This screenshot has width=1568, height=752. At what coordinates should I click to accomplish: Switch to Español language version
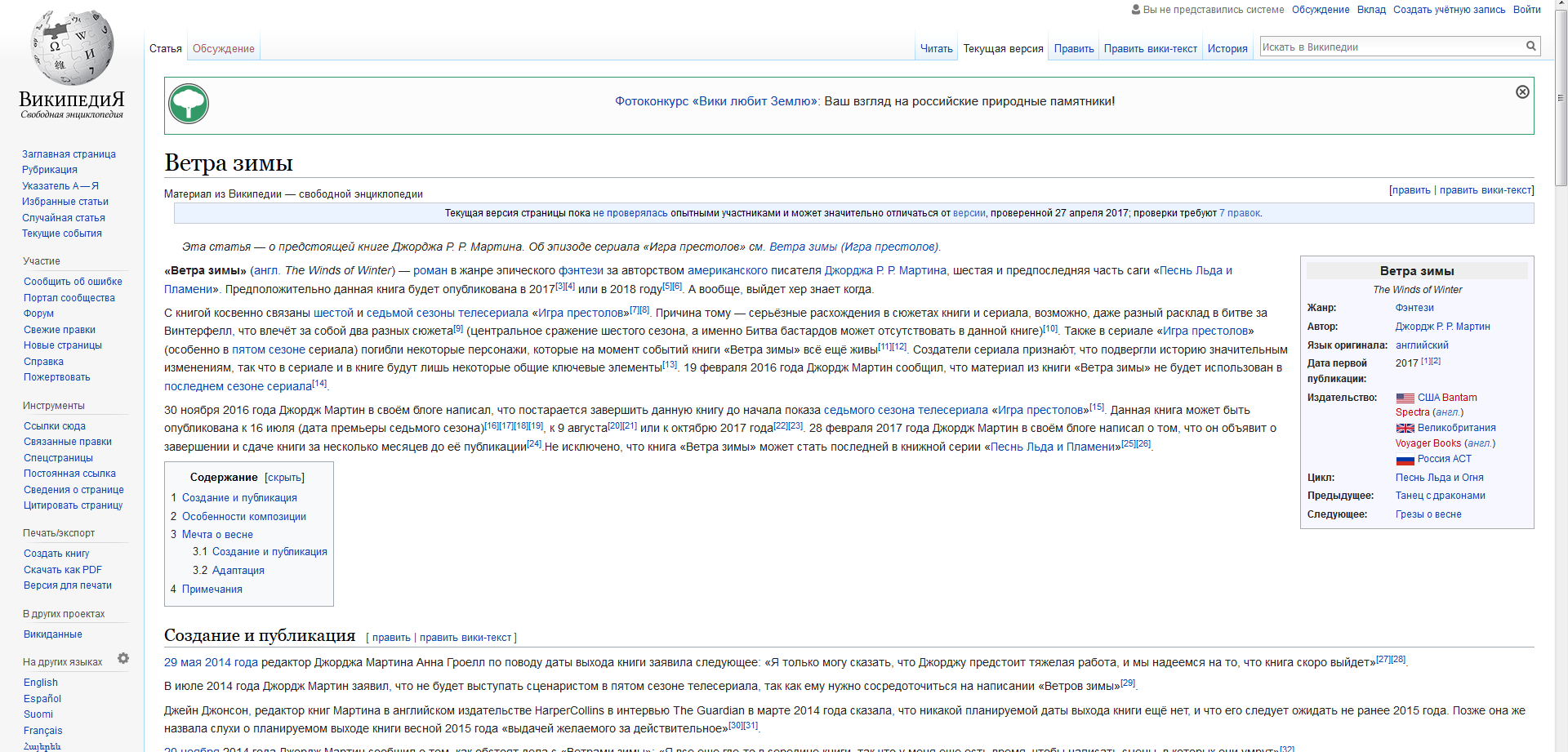pyautogui.click(x=42, y=699)
